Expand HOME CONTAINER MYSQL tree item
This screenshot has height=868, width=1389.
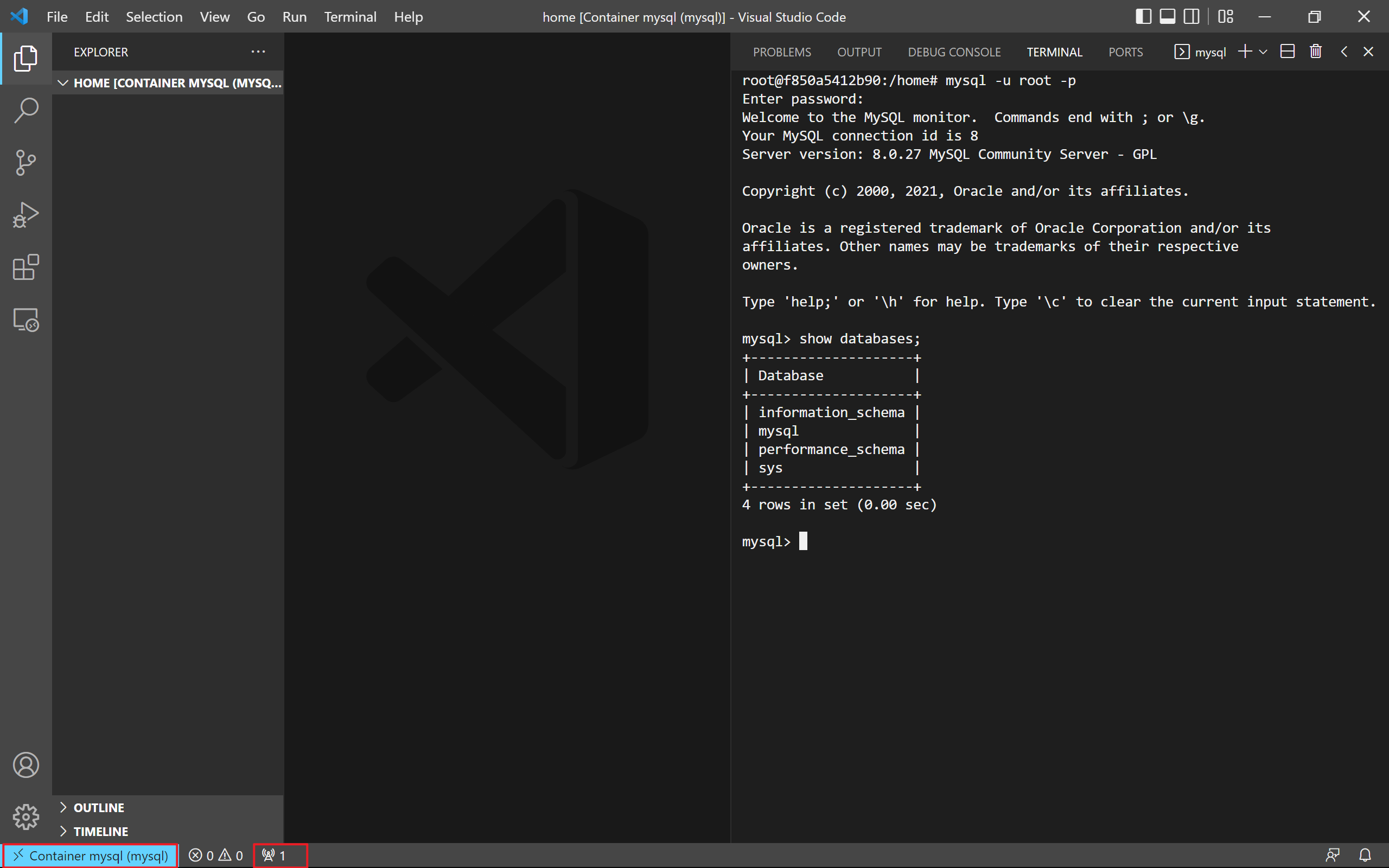62,83
